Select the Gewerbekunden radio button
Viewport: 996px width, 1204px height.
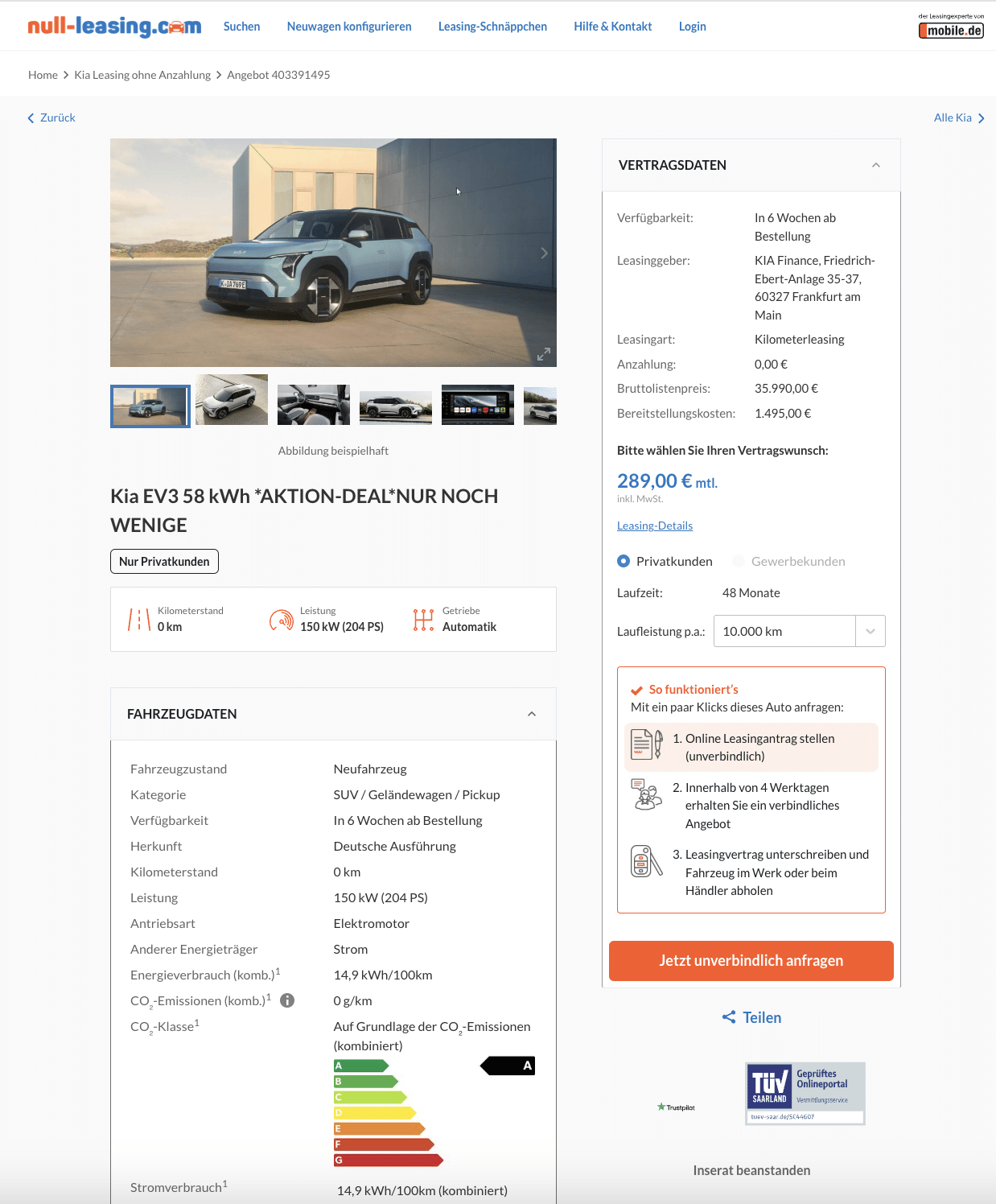[x=739, y=561]
